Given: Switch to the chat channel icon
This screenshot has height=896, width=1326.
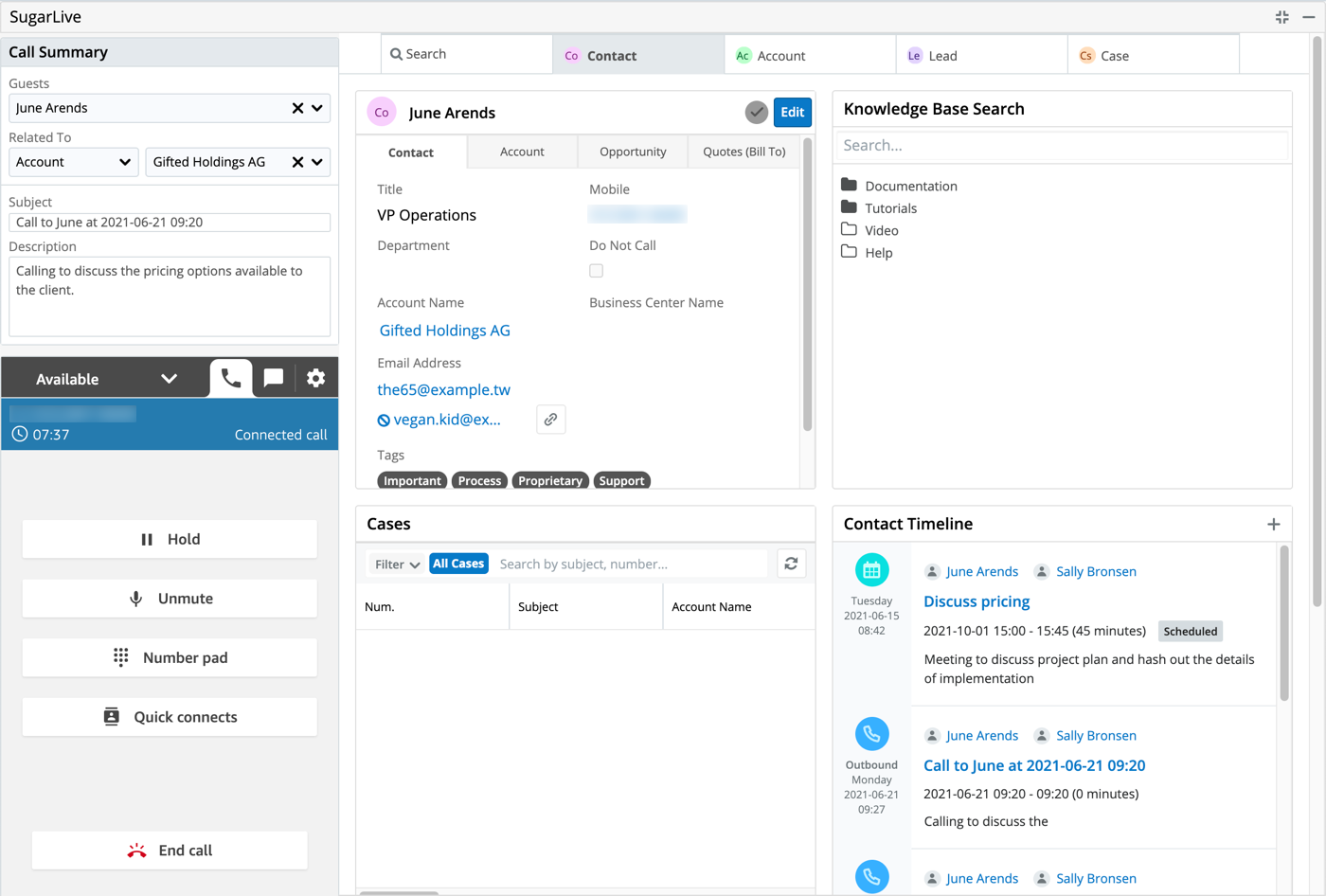Looking at the screenshot, I should 273,378.
